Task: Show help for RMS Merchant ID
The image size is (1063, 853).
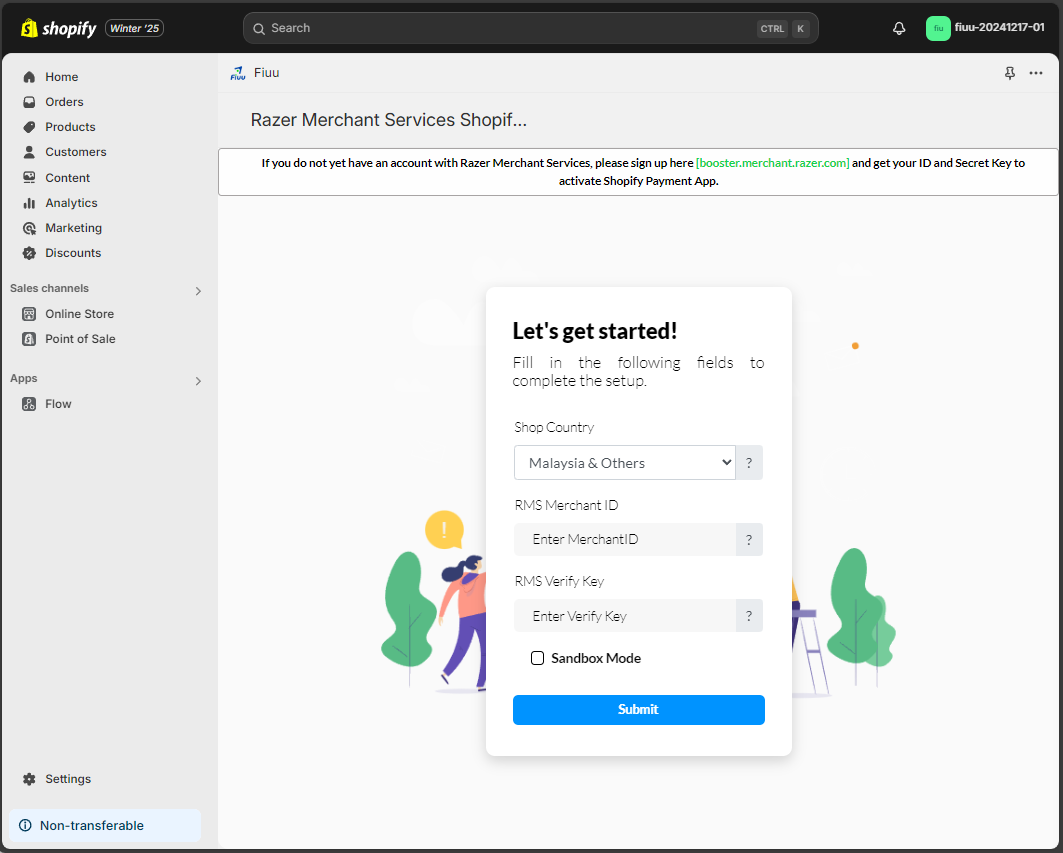Action: [749, 539]
